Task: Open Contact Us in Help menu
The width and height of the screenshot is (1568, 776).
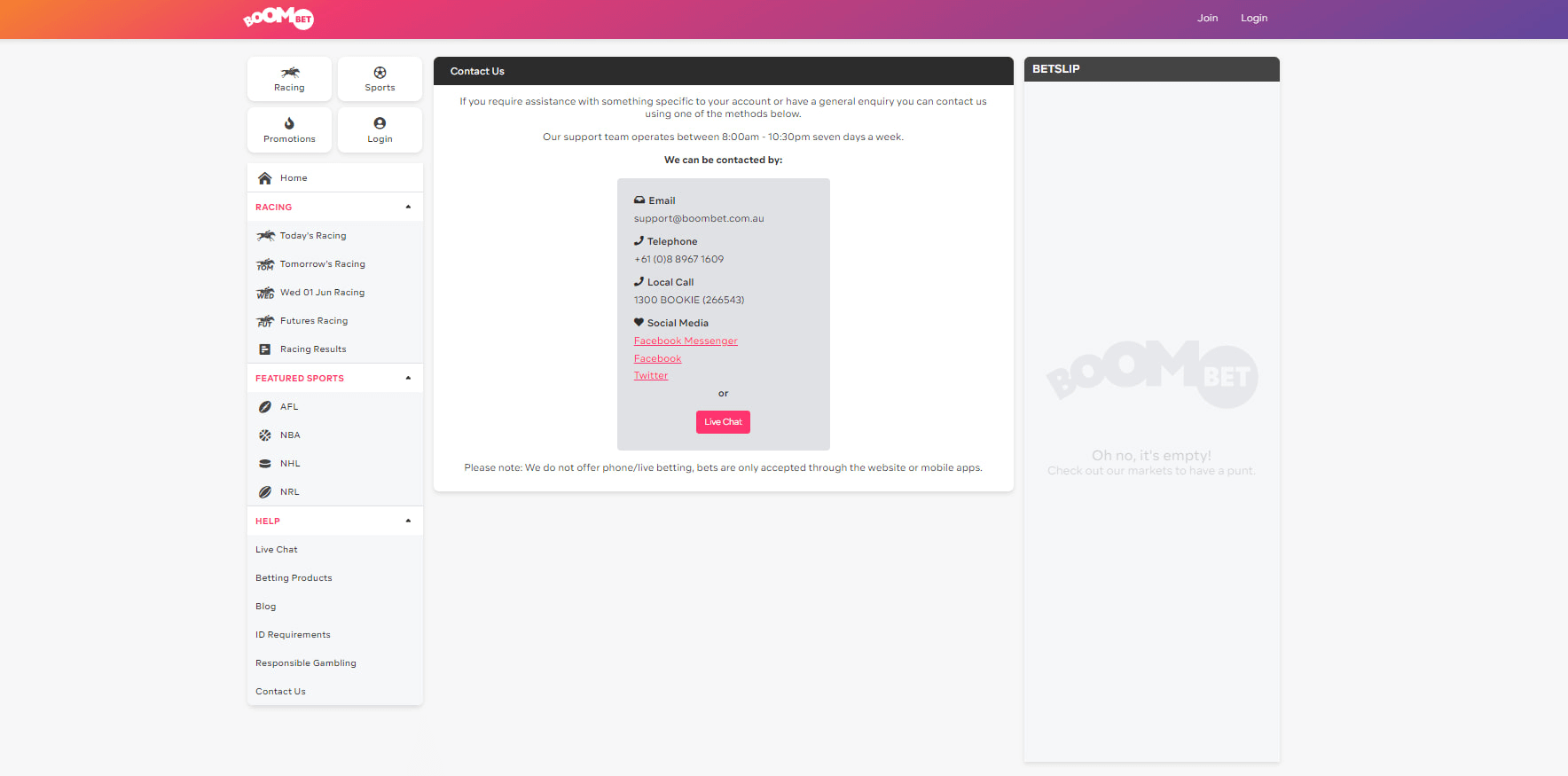Action: (x=335, y=692)
